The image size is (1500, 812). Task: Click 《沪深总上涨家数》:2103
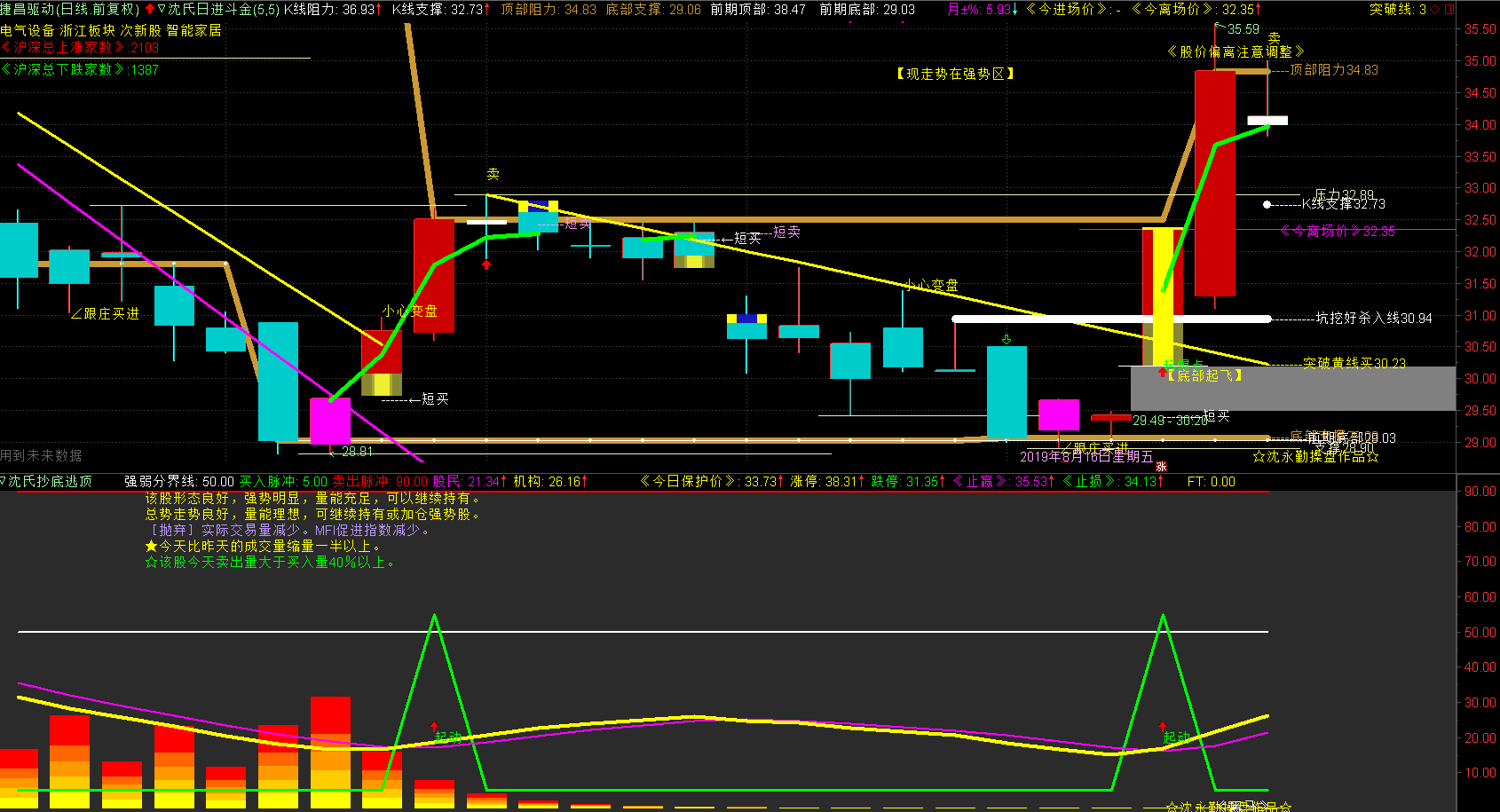click(x=80, y=48)
